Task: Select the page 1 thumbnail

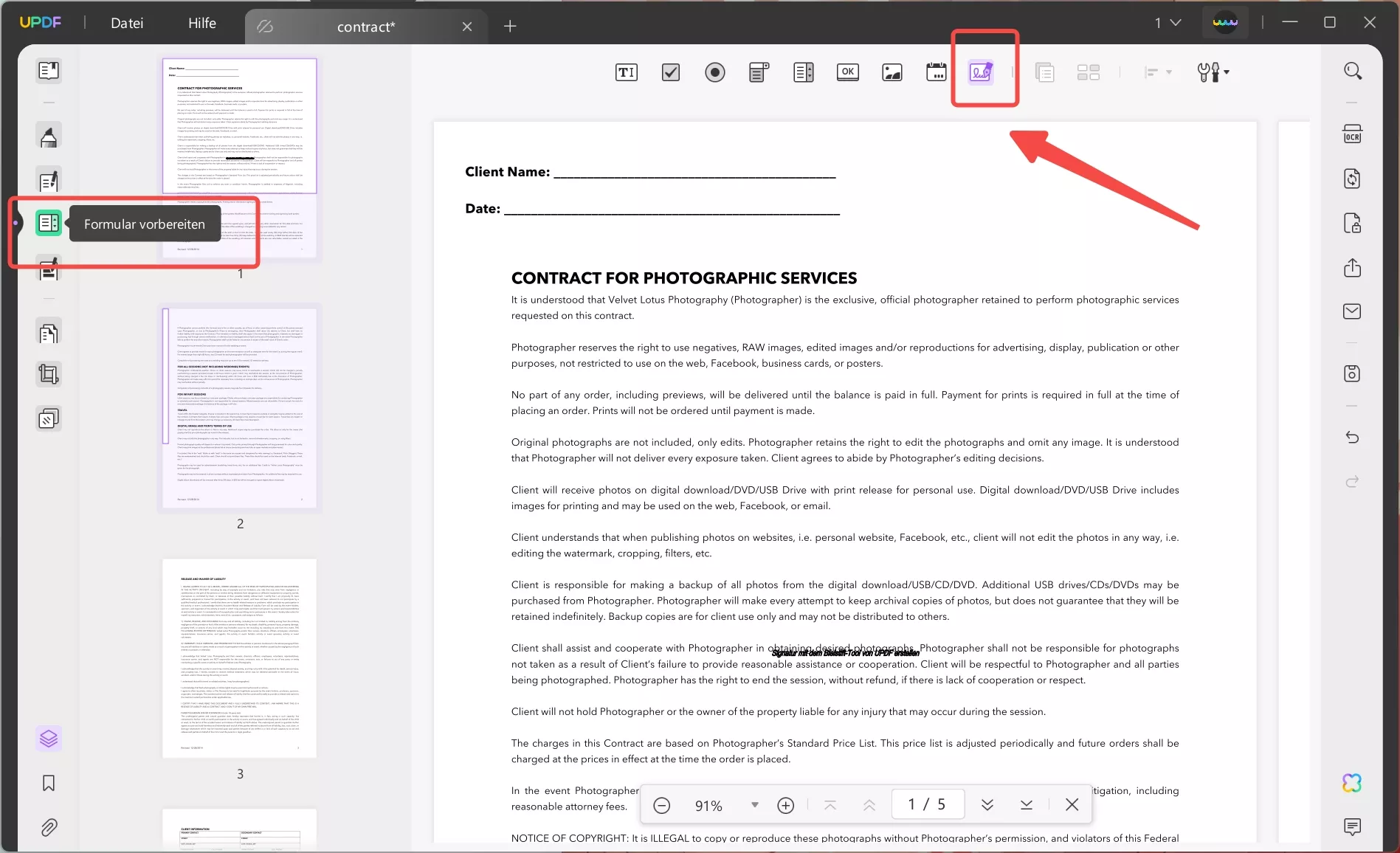Action: point(240,157)
